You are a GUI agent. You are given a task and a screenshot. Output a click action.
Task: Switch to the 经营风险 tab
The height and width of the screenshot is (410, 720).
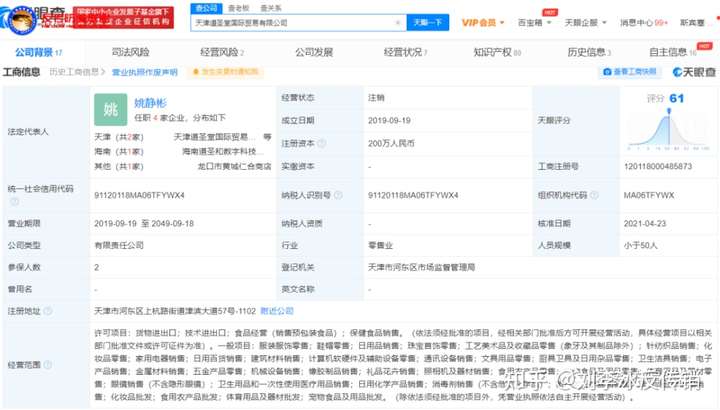pyautogui.click(x=222, y=52)
